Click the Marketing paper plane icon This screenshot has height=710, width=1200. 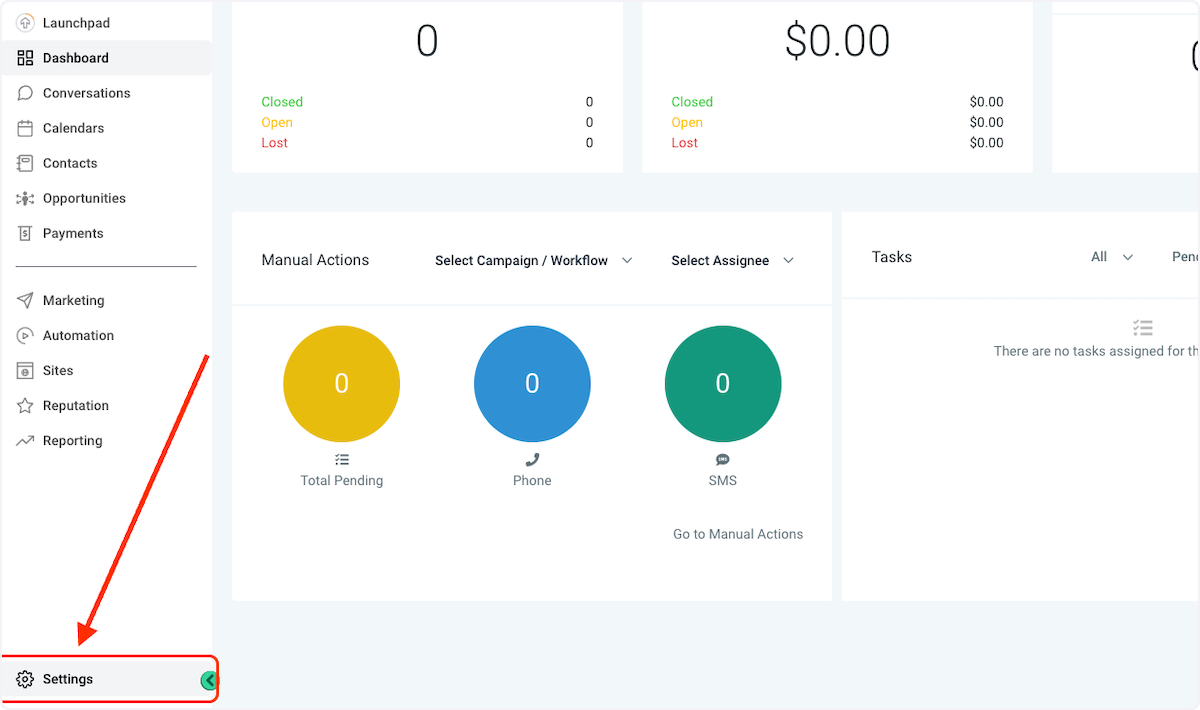click(25, 300)
